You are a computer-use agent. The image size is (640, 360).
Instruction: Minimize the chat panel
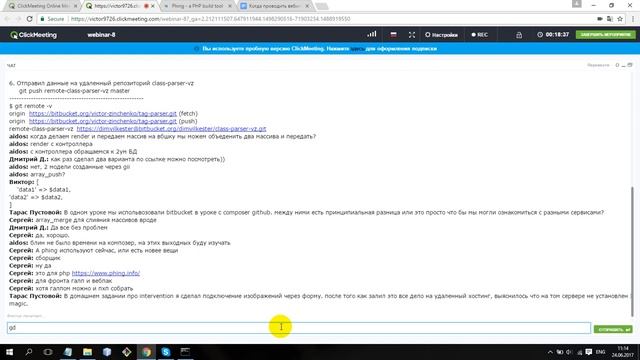[x=623, y=65]
